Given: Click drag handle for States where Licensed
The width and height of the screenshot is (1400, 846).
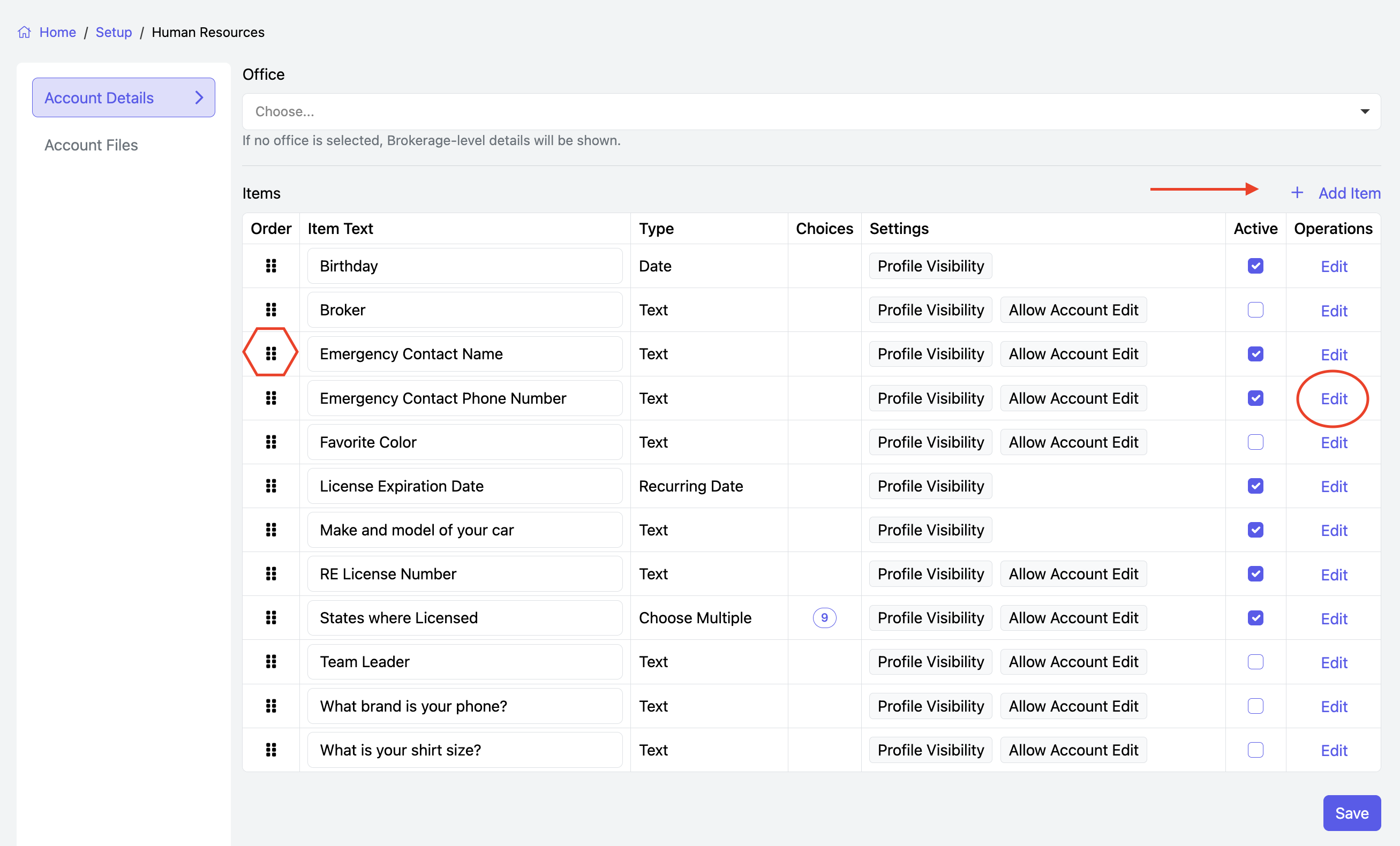Looking at the screenshot, I should tap(271, 617).
